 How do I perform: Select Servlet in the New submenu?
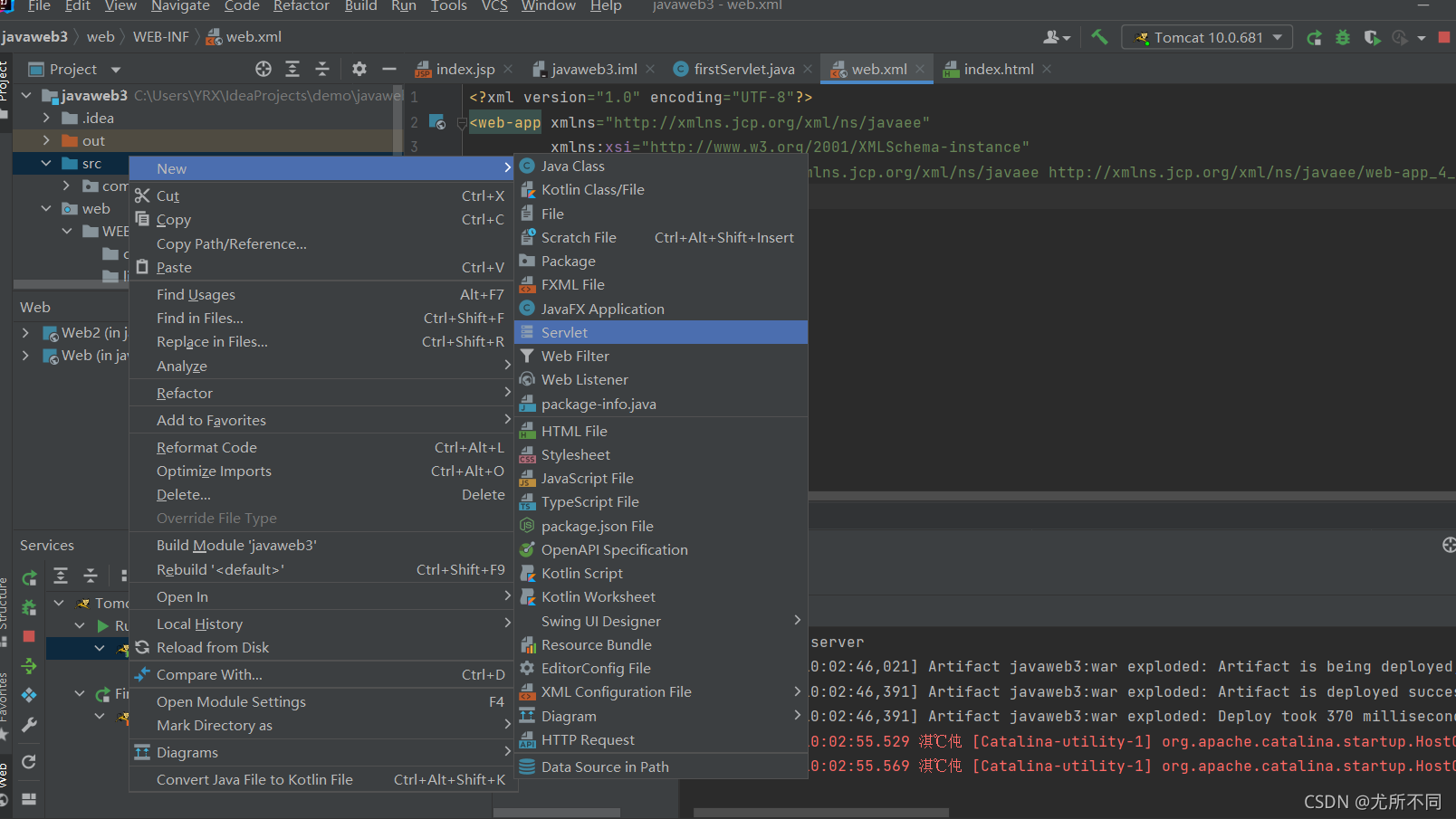pyautogui.click(x=661, y=332)
